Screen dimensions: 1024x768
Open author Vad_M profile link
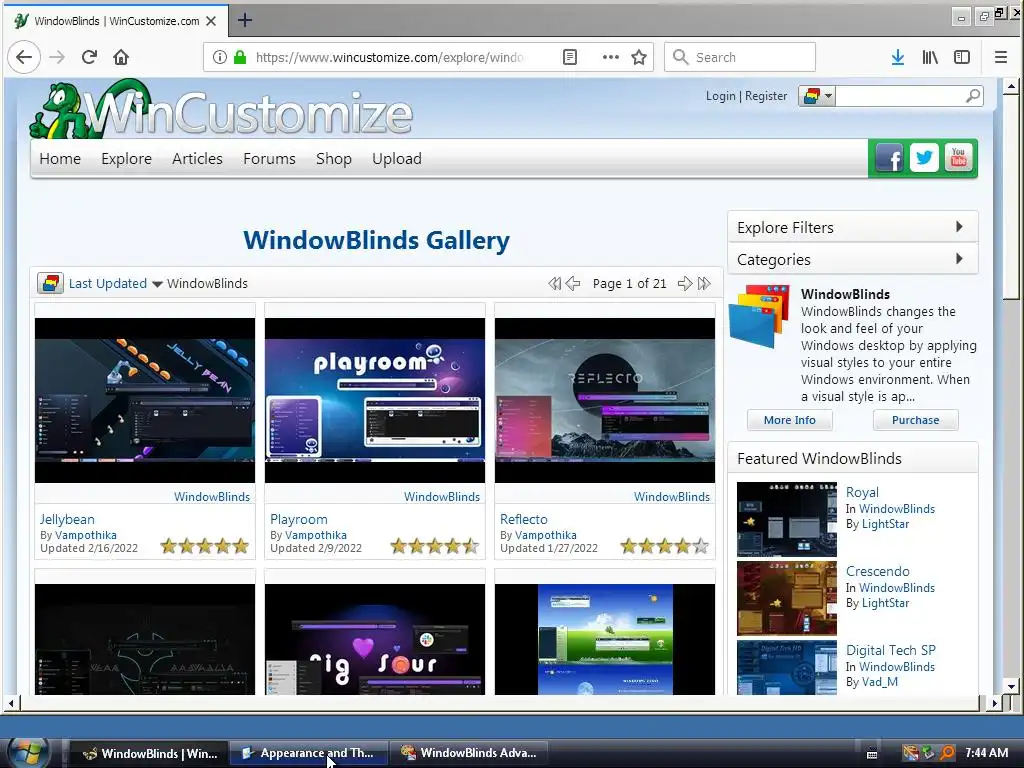(x=880, y=682)
